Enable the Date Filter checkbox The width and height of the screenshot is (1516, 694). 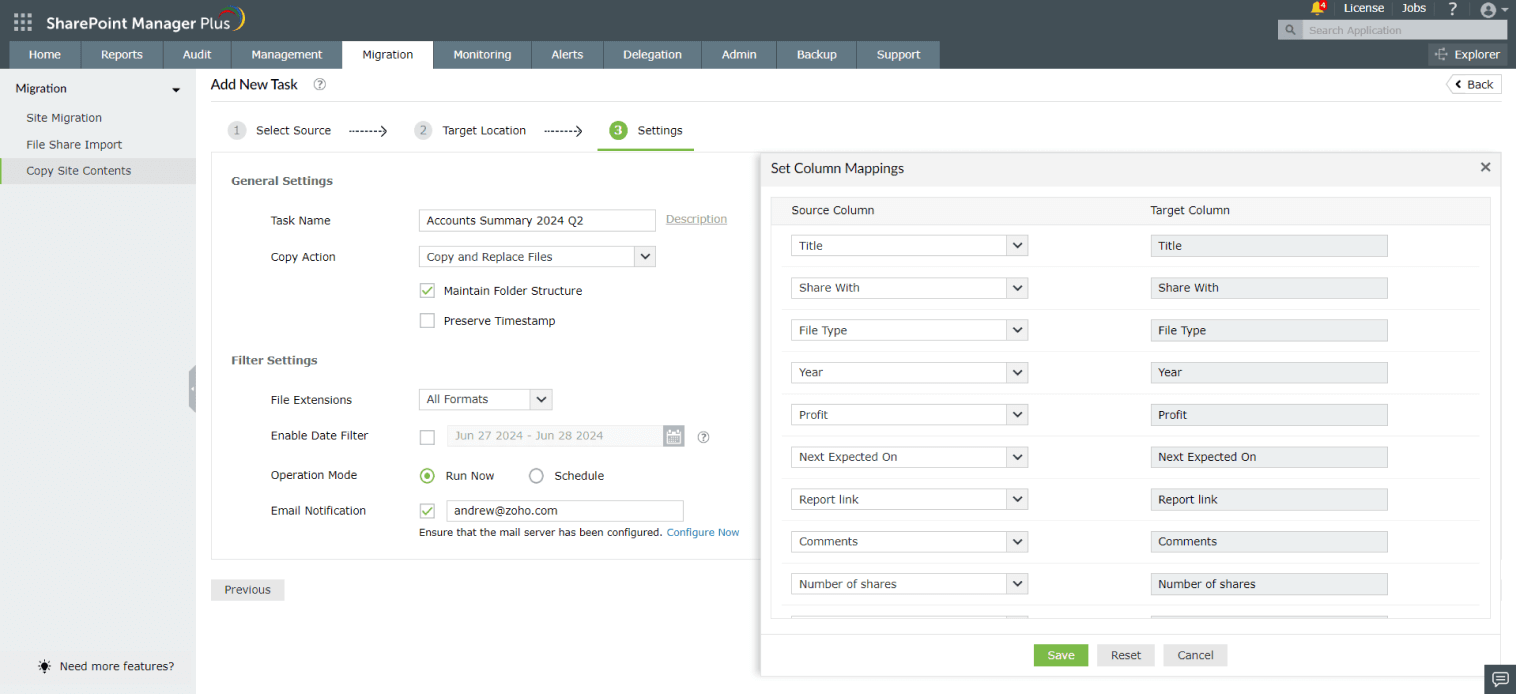pyautogui.click(x=427, y=437)
